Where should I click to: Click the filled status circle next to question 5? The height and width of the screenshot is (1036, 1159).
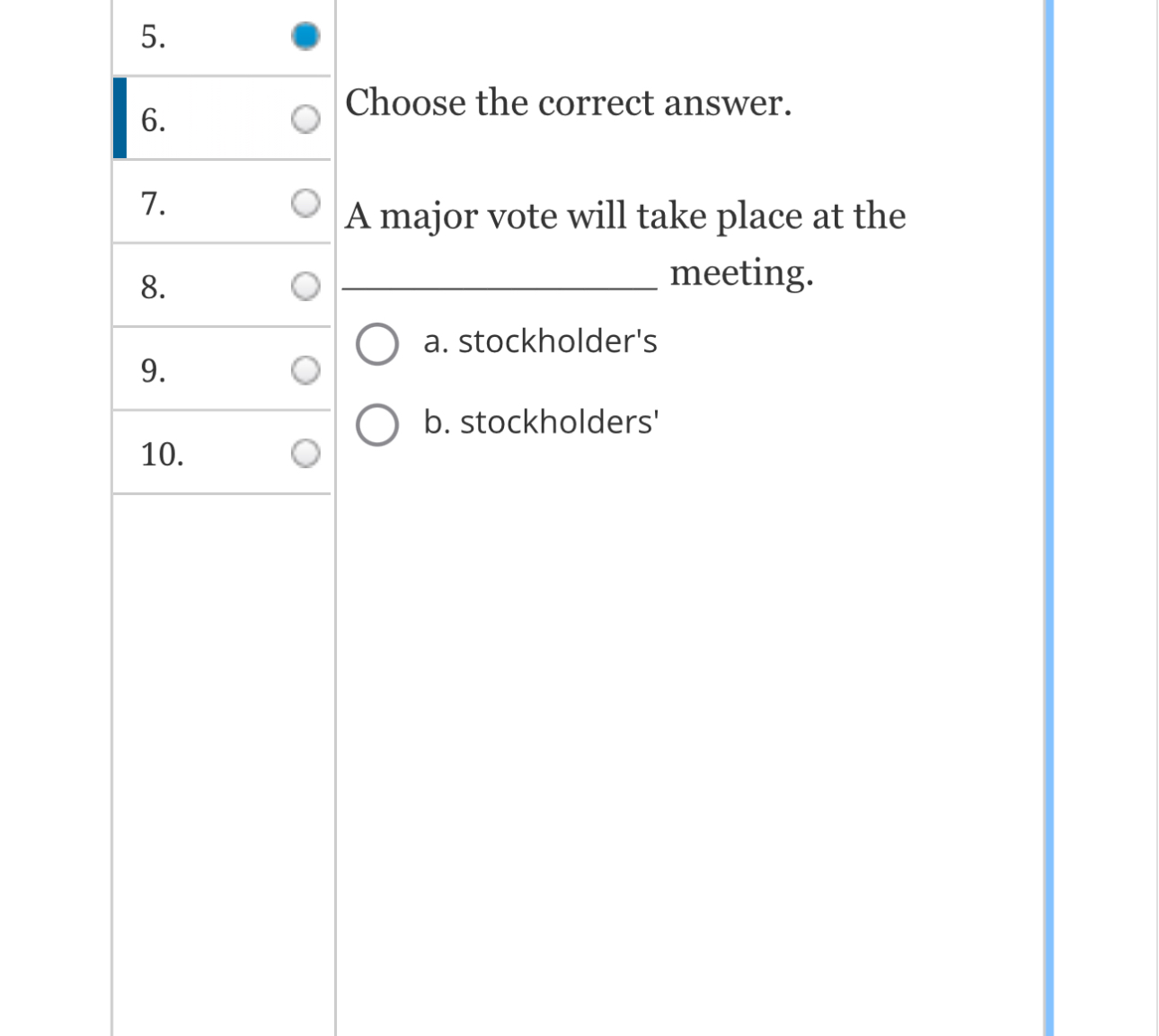click(306, 38)
